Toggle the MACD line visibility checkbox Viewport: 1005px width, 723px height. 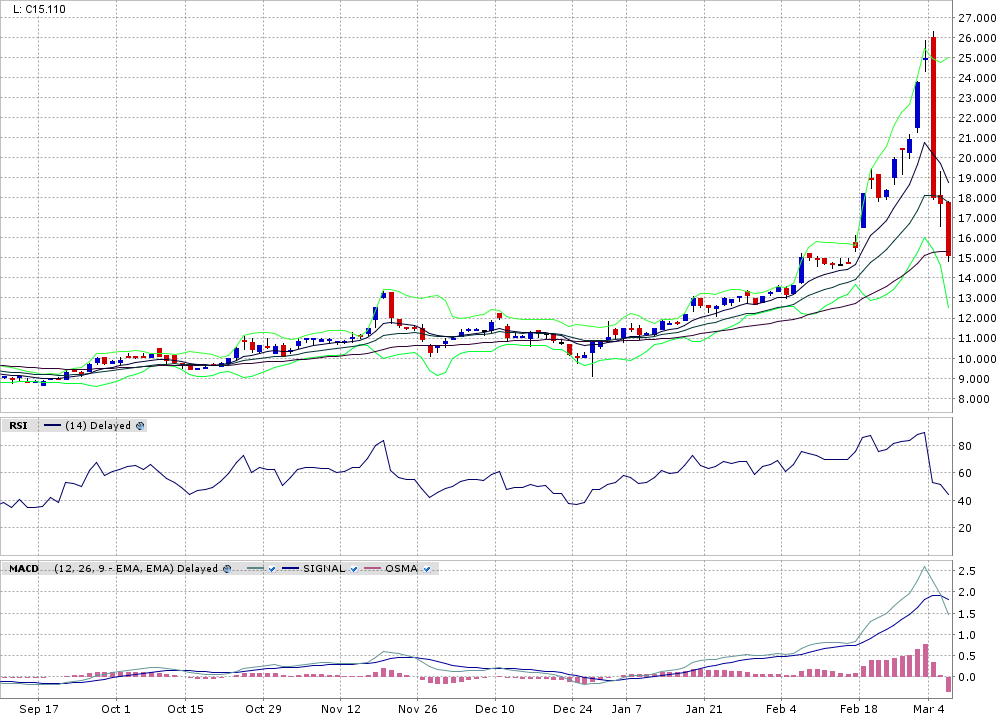pyautogui.click(x=271, y=568)
